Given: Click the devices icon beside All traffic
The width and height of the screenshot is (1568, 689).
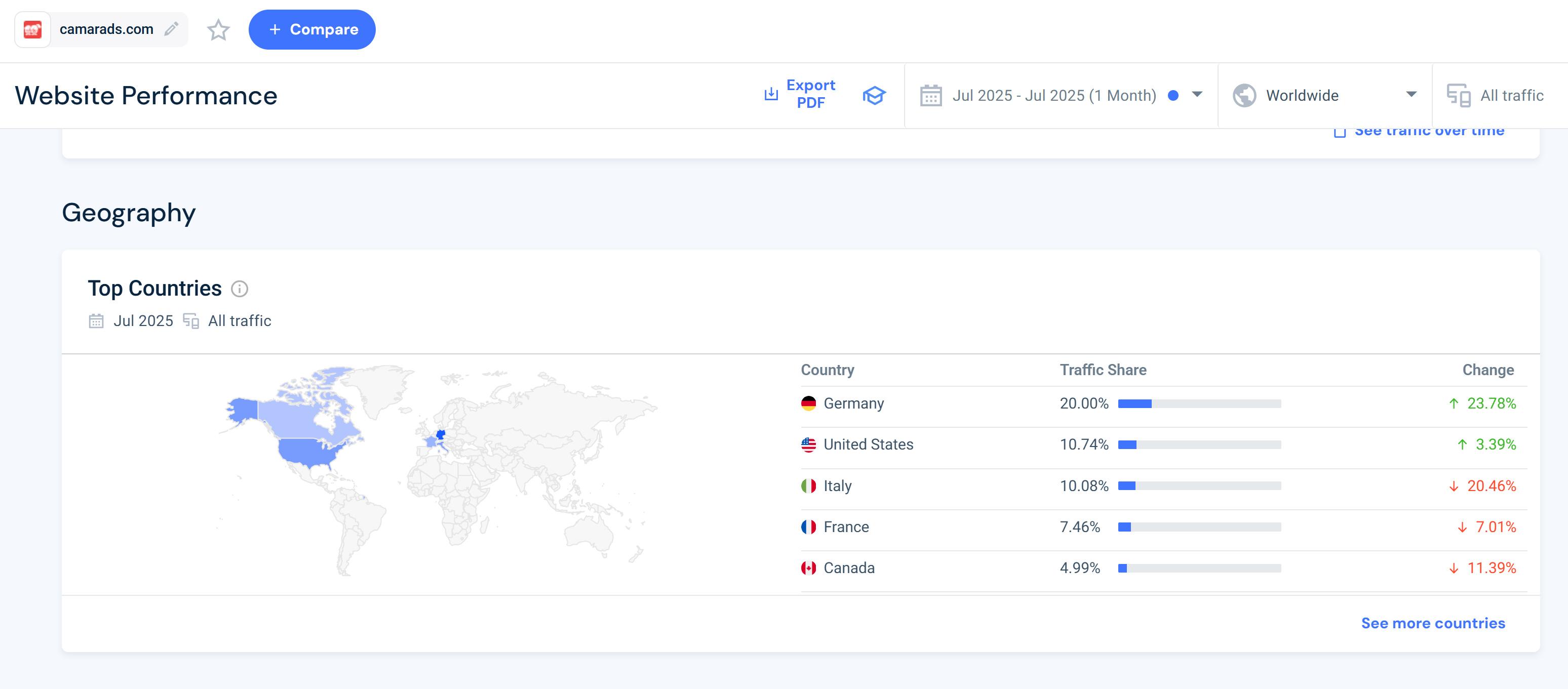Looking at the screenshot, I should 1459,96.
